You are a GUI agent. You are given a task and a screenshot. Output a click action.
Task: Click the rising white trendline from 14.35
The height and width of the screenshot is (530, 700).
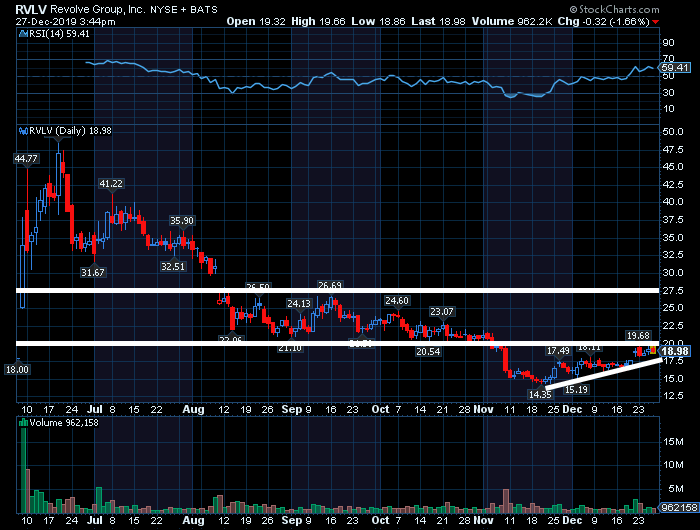[x=603, y=374]
